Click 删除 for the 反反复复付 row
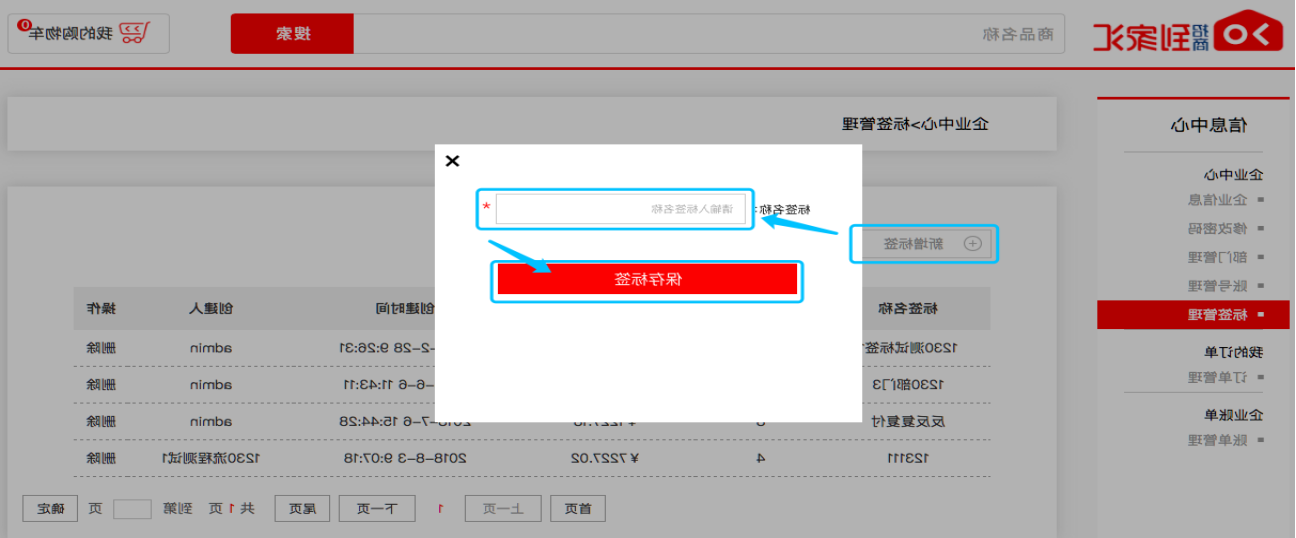This screenshot has width=1296, height=538. [101, 421]
